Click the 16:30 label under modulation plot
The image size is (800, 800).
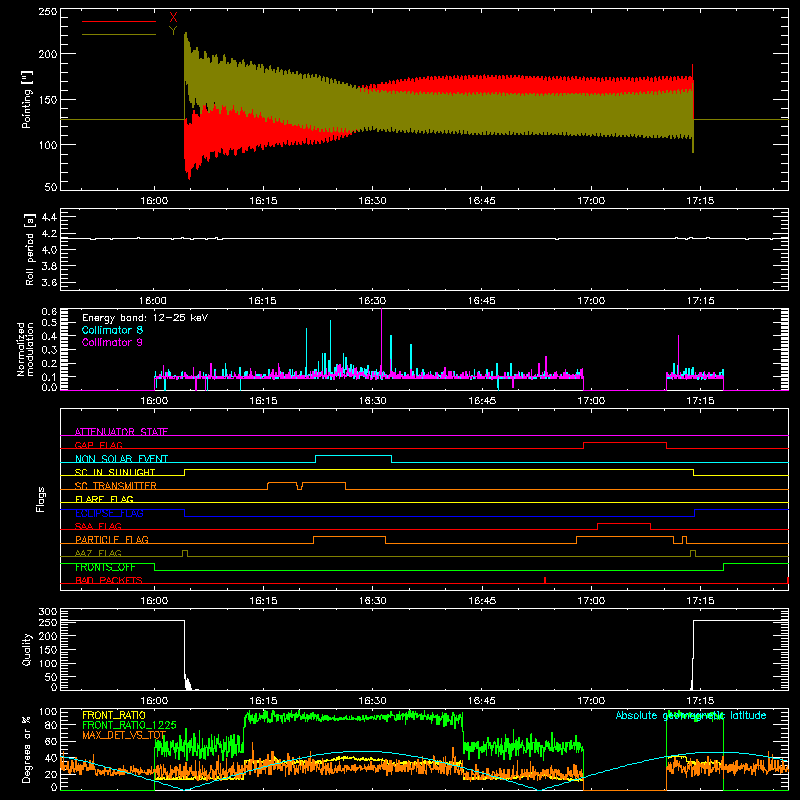372,401
